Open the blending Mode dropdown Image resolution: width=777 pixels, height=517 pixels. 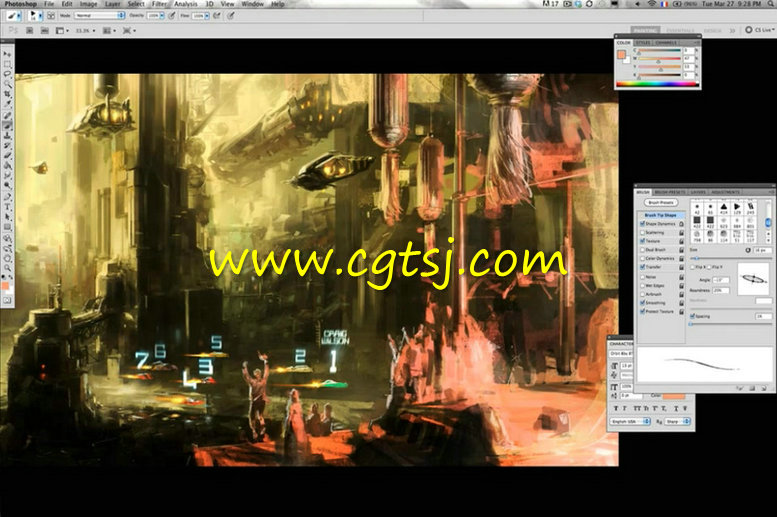pos(100,16)
